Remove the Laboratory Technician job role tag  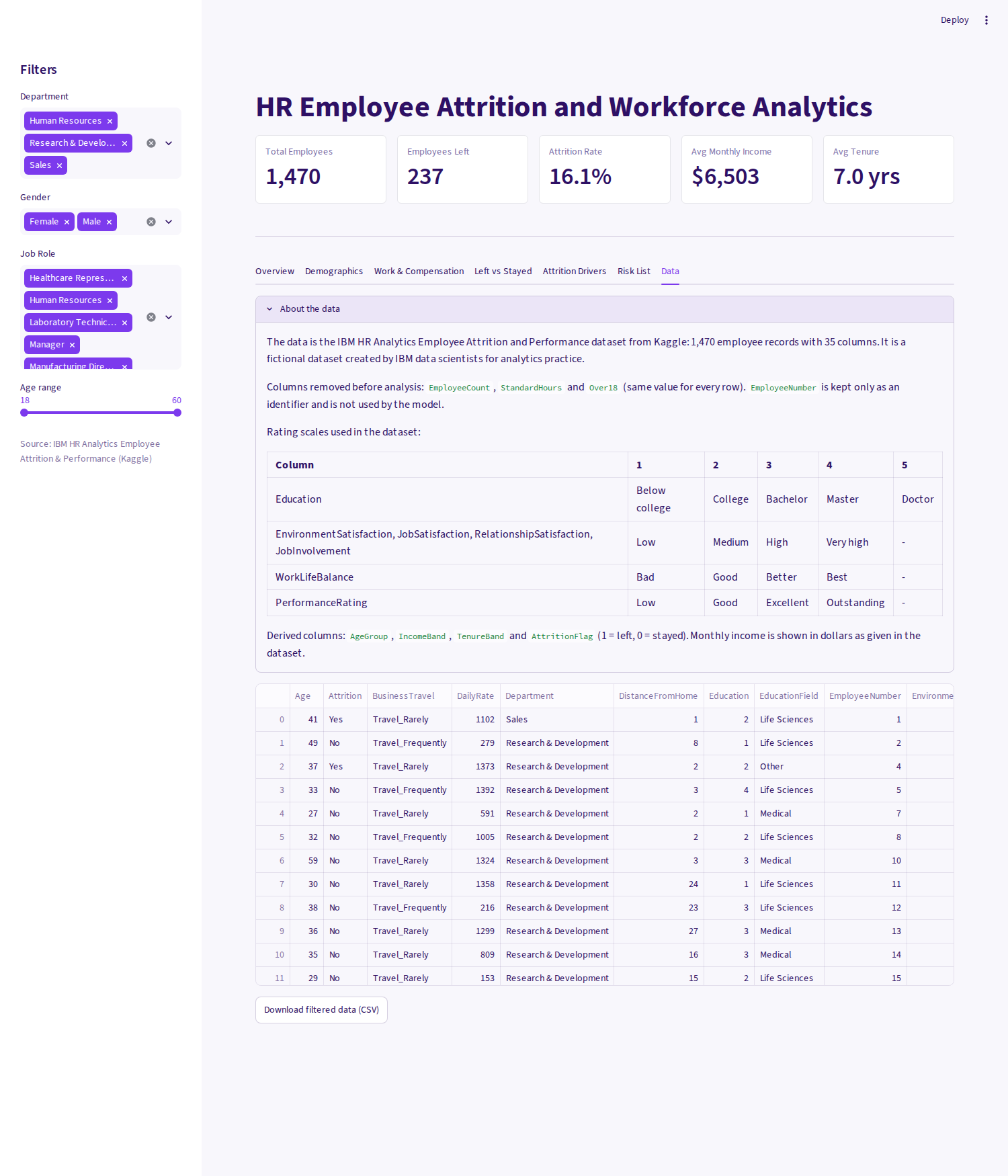(124, 323)
